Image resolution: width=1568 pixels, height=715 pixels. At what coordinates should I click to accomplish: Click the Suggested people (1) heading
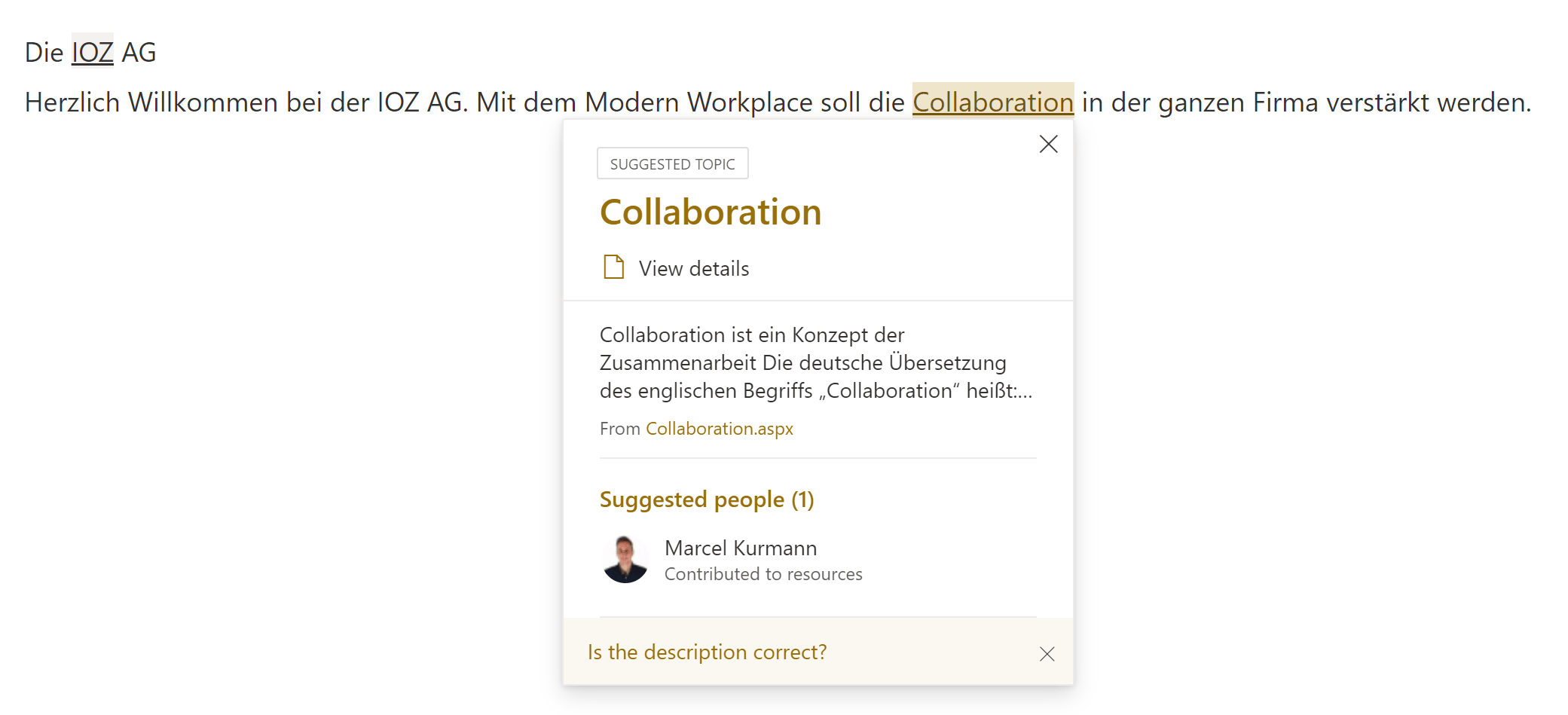coord(707,500)
